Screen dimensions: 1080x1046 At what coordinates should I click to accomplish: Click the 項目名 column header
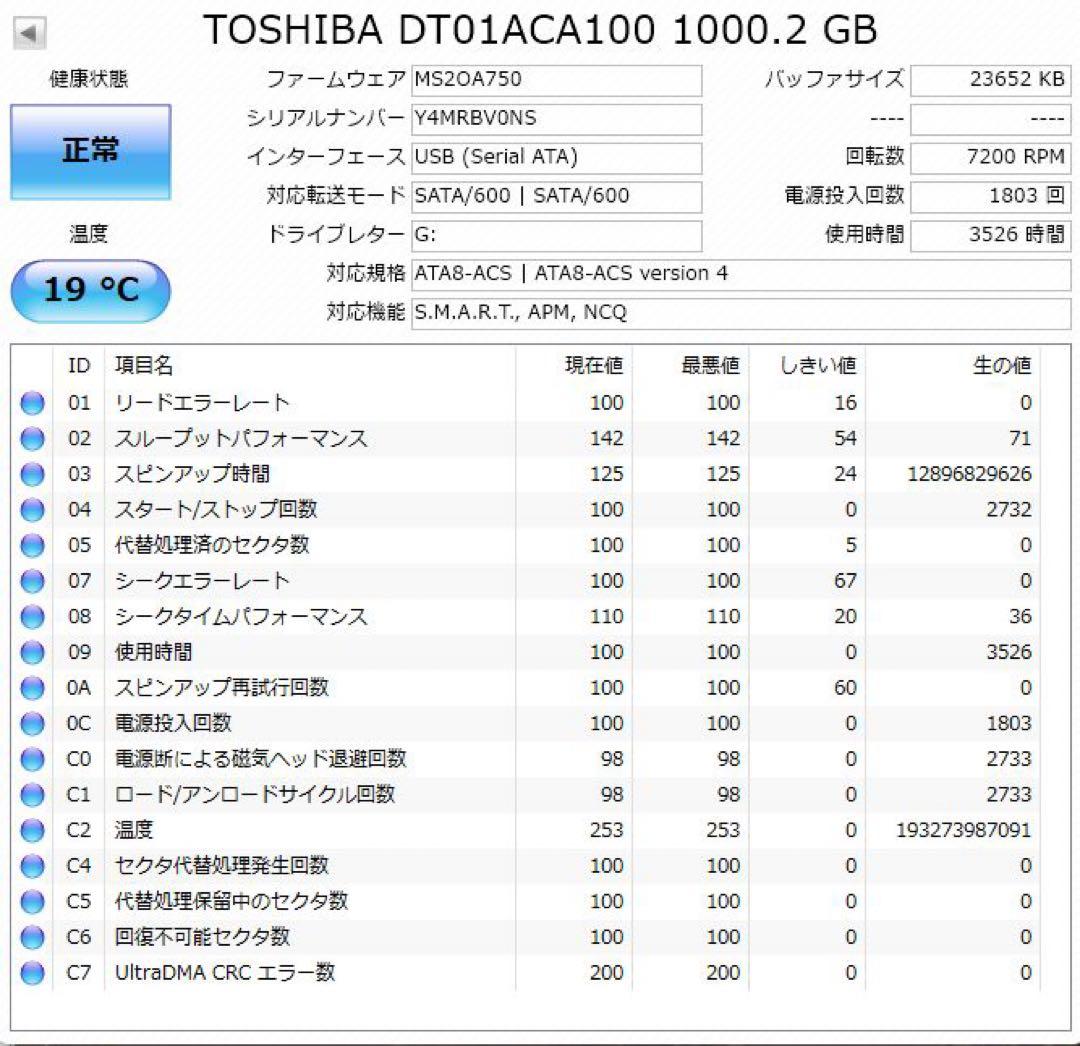pyautogui.click(x=143, y=365)
